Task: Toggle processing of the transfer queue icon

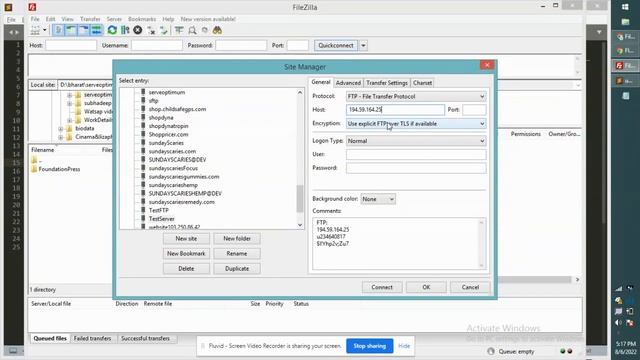Action: pos(125,30)
